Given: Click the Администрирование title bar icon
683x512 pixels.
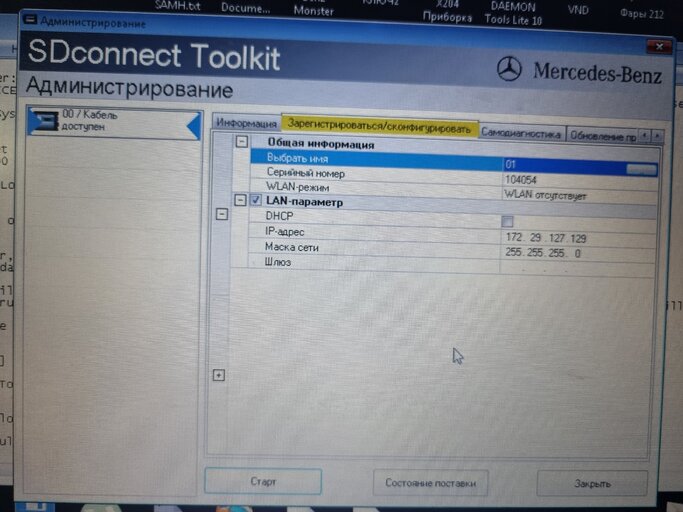Looking at the screenshot, I should (x=30, y=20).
